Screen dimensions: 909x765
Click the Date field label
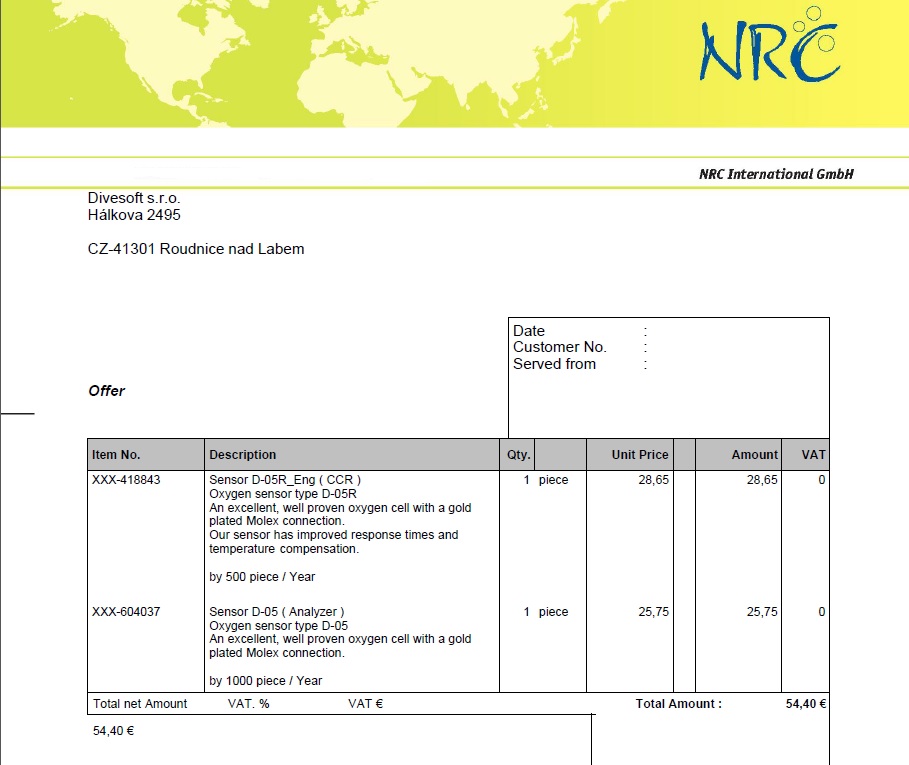click(x=529, y=331)
